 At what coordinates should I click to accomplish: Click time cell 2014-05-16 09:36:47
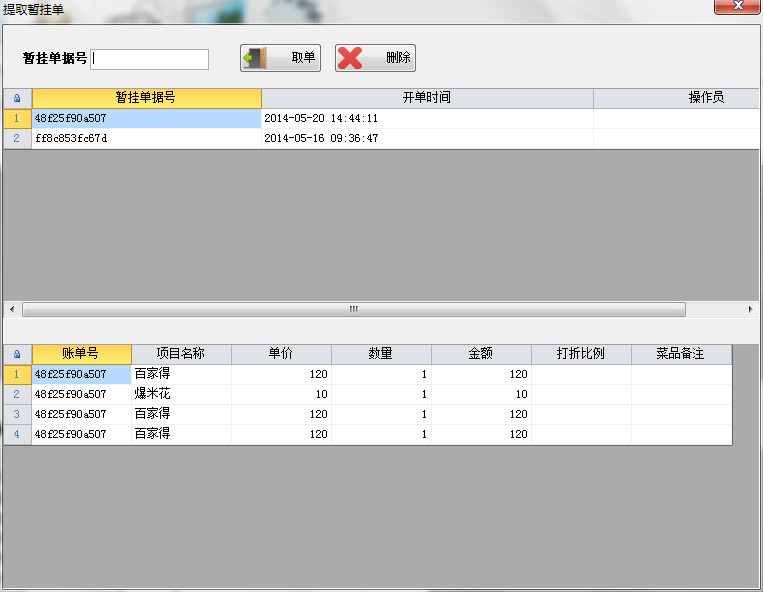427,139
